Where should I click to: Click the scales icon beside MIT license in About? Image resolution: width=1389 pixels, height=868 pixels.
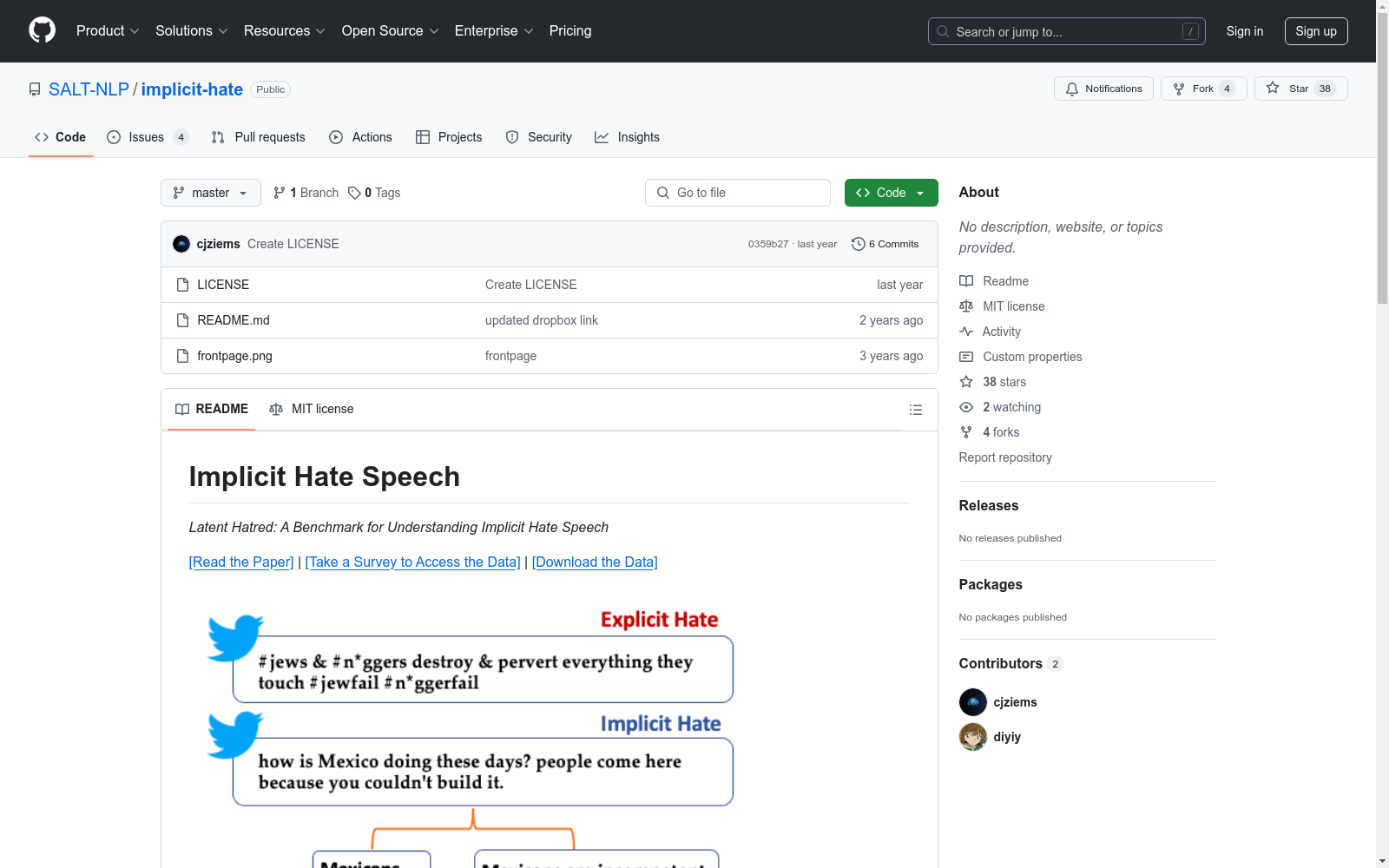point(966,306)
